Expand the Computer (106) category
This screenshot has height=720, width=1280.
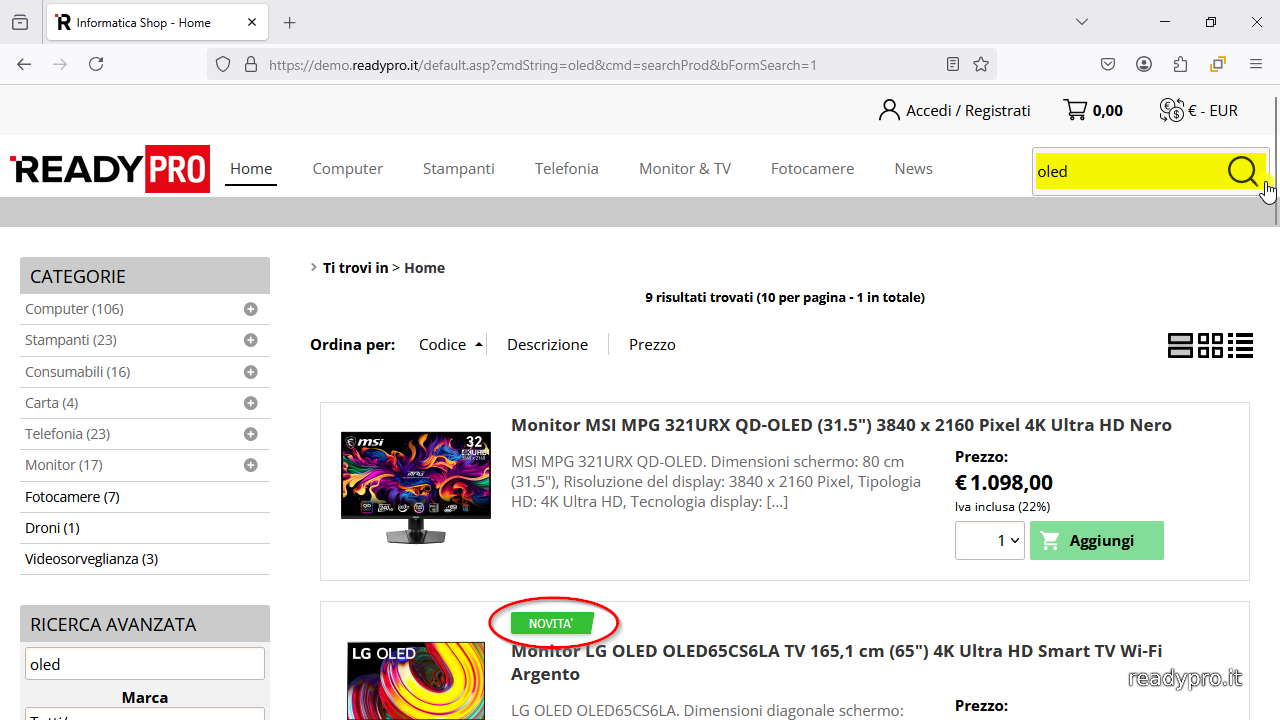[x=251, y=309]
